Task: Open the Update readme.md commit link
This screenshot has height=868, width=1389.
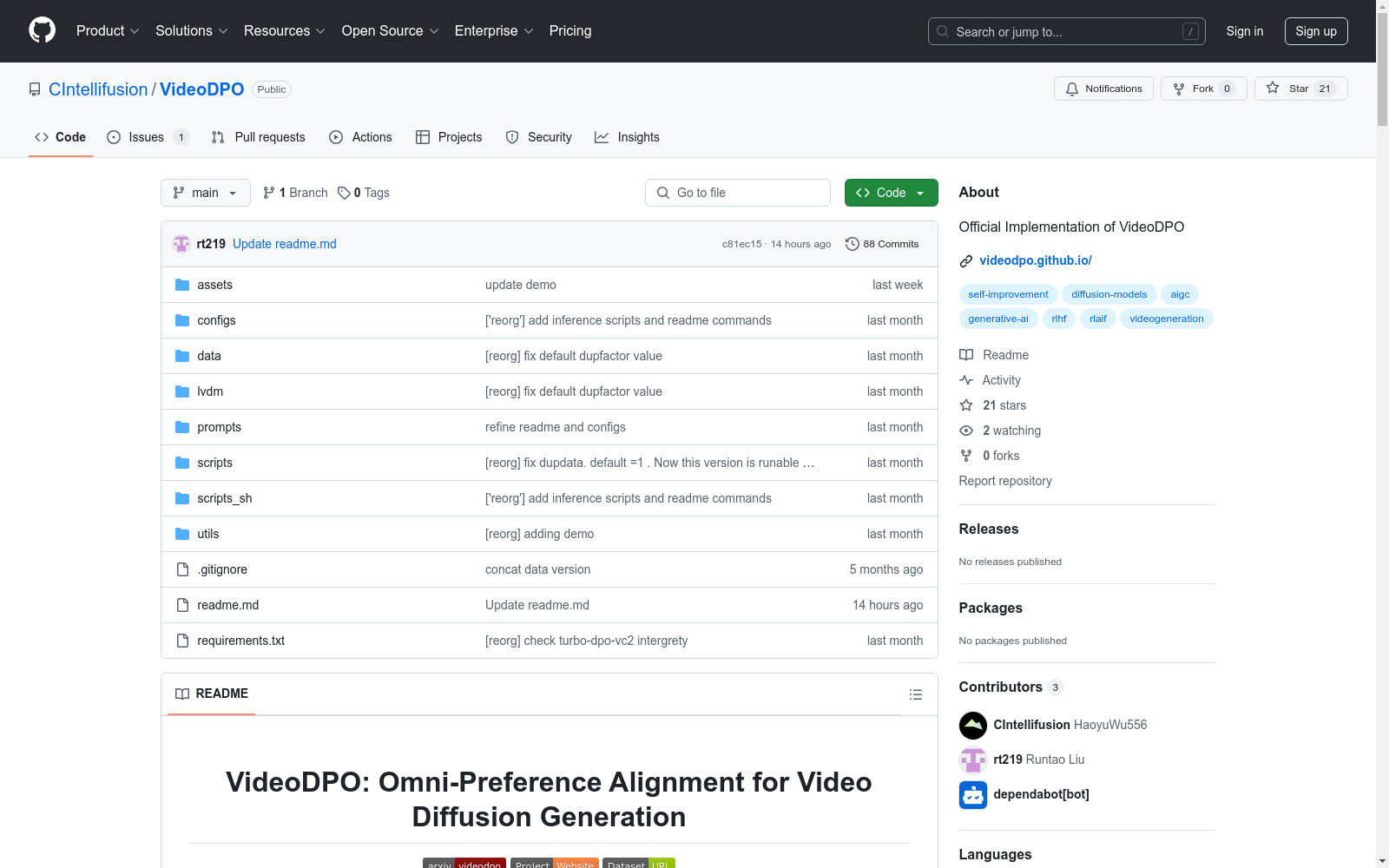Action: (x=285, y=244)
